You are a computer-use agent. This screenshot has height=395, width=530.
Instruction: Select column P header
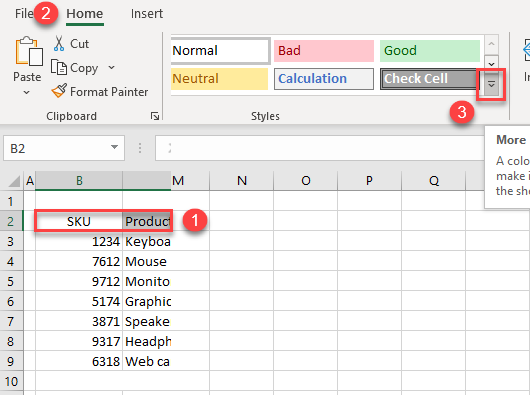369,181
